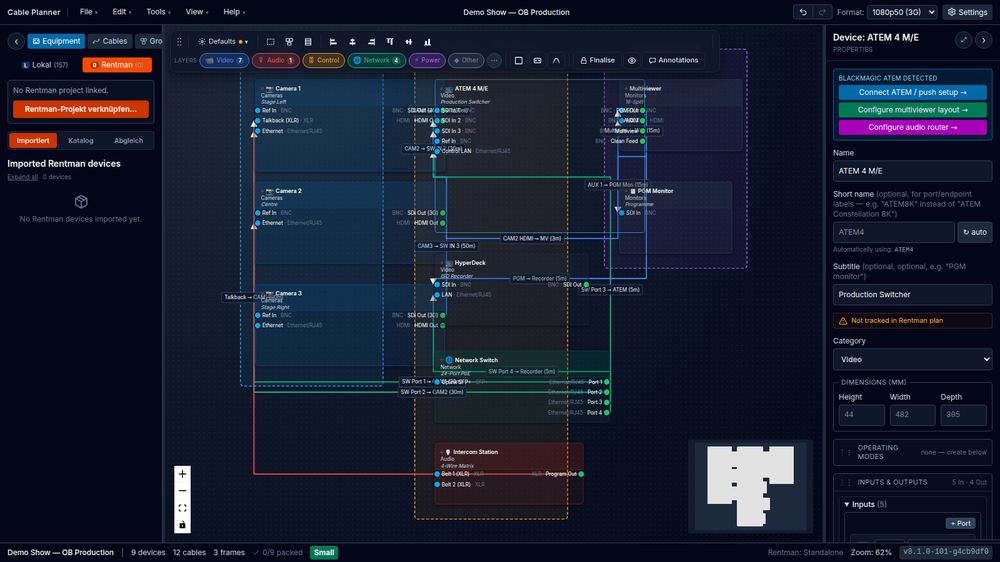Toggle the Other layer visibility
The image size is (1000, 562).
[x=466, y=61]
